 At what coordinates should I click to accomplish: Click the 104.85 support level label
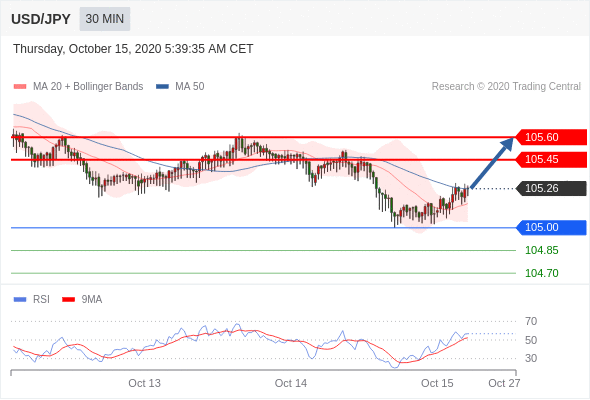coord(542,250)
